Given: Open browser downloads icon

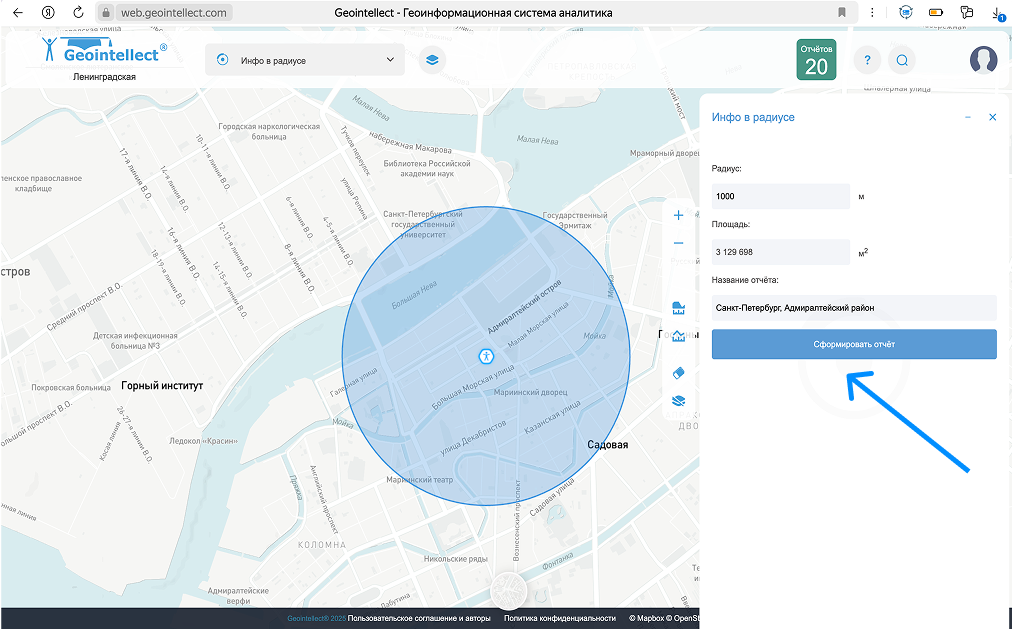Looking at the screenshot, I should (x=997, y=13).
